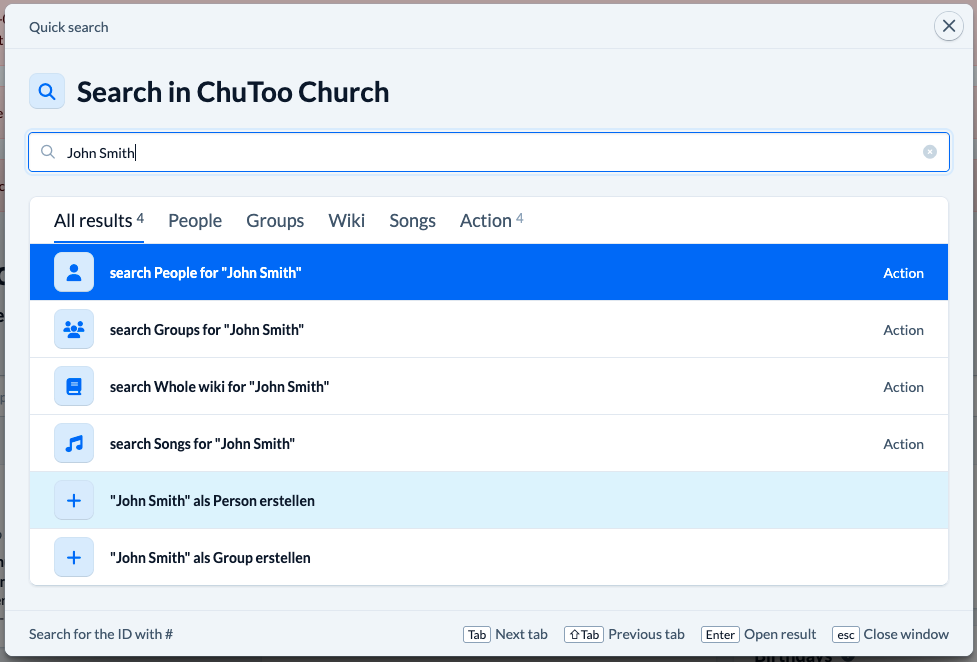
Task: Switch to the People tab
Action: [x=195, y=221]
